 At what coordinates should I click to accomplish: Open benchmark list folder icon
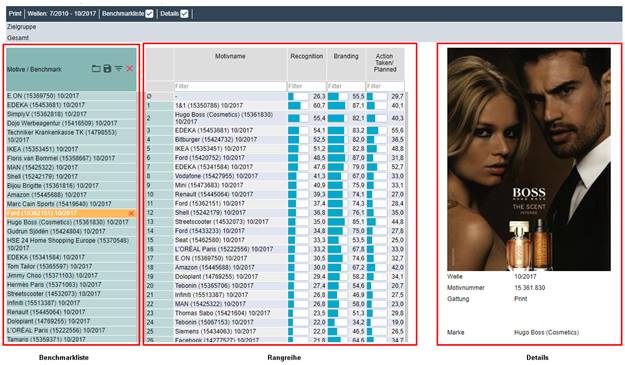point(96,69)
